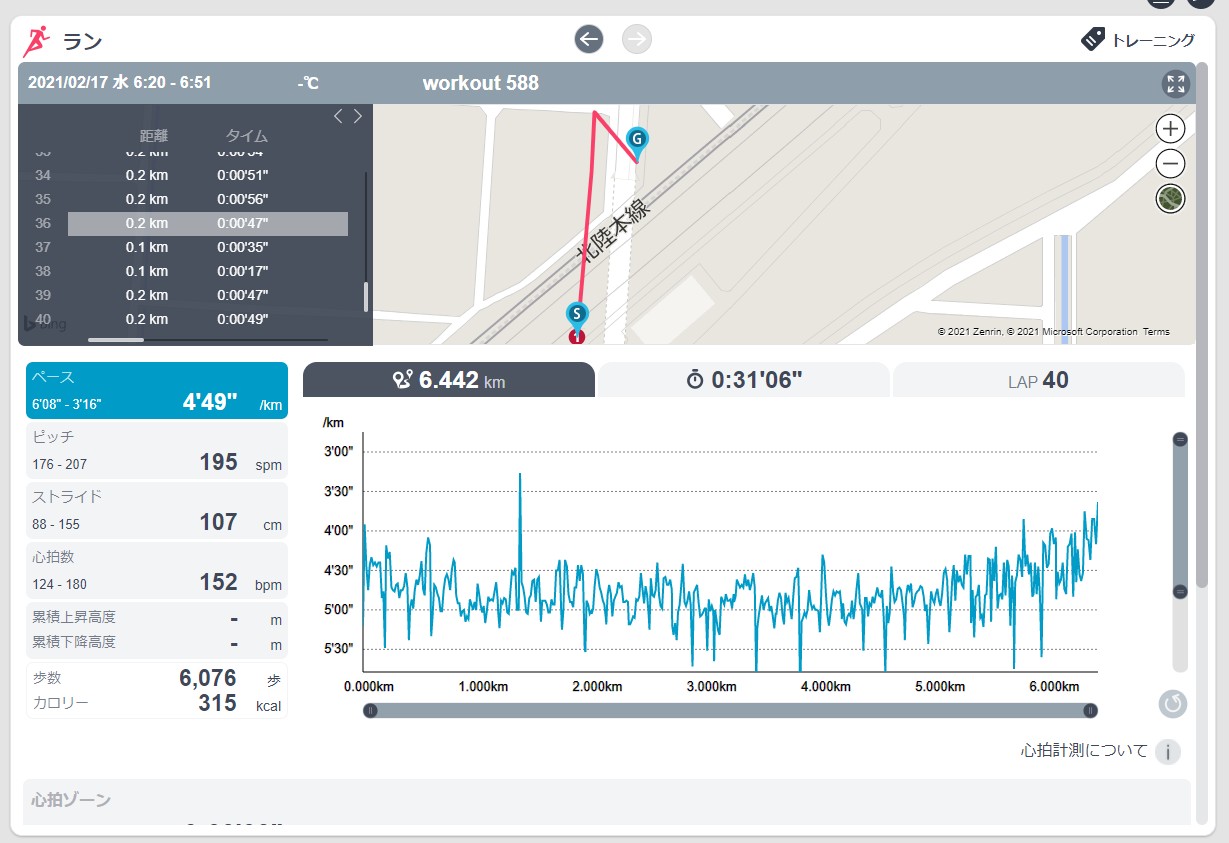Image resolution: width=1229 pixels, height=843 pixels.
Task: Select lap 37 row
Action: click(208, 247)
